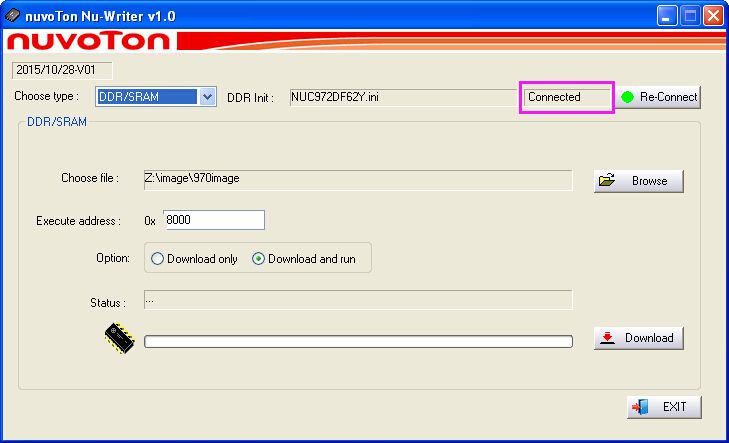Click the Status text field

coord(357,299)
